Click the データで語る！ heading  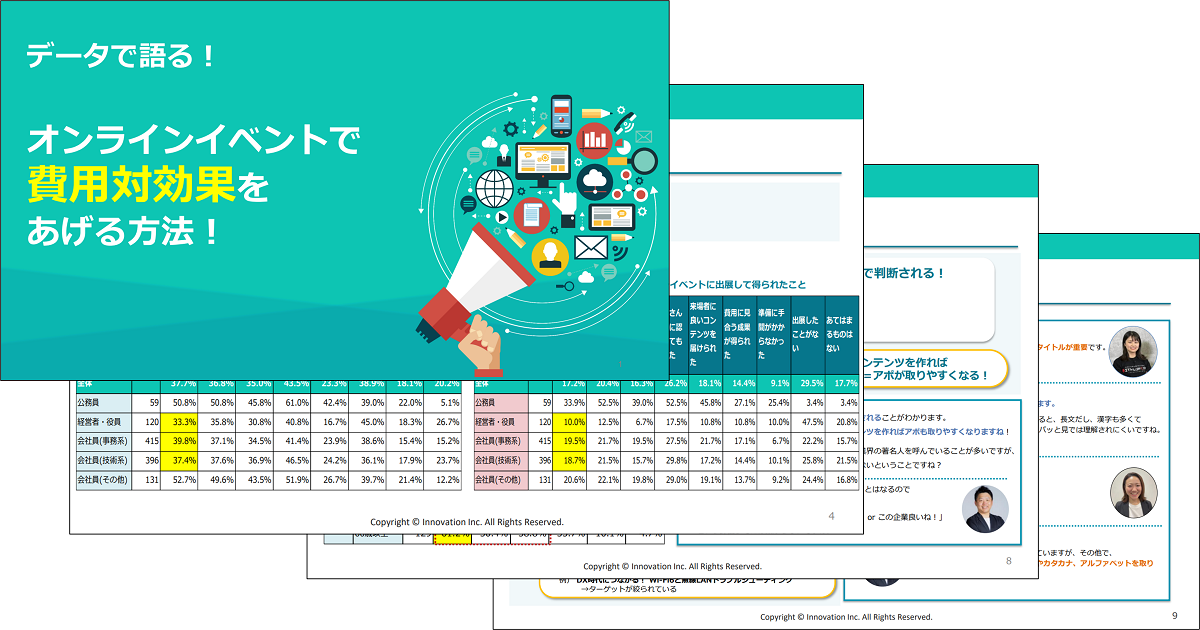121,56
